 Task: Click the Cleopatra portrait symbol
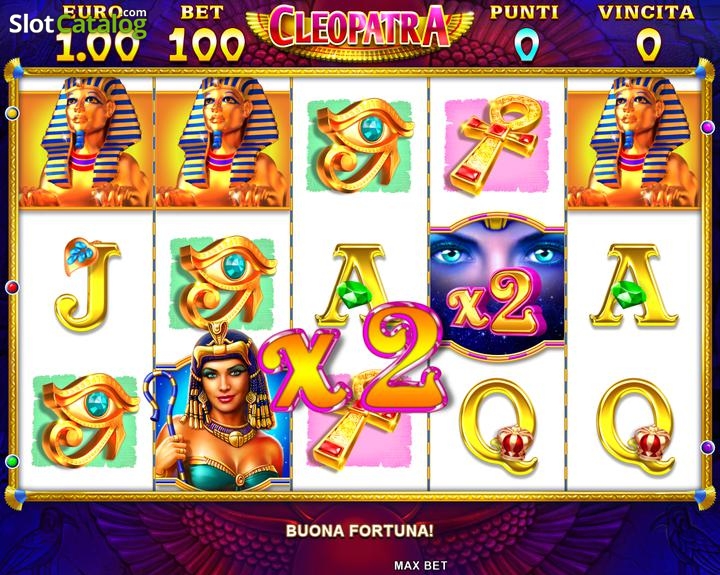(x=223, y=406)
